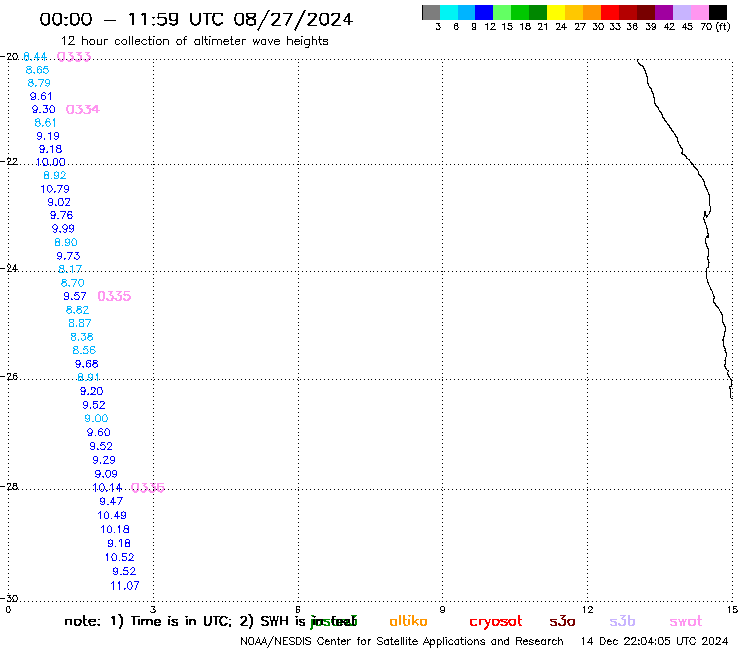Click the pink 'swot' legend label
This screenshot has width=740, height=650.
[686, 622]
